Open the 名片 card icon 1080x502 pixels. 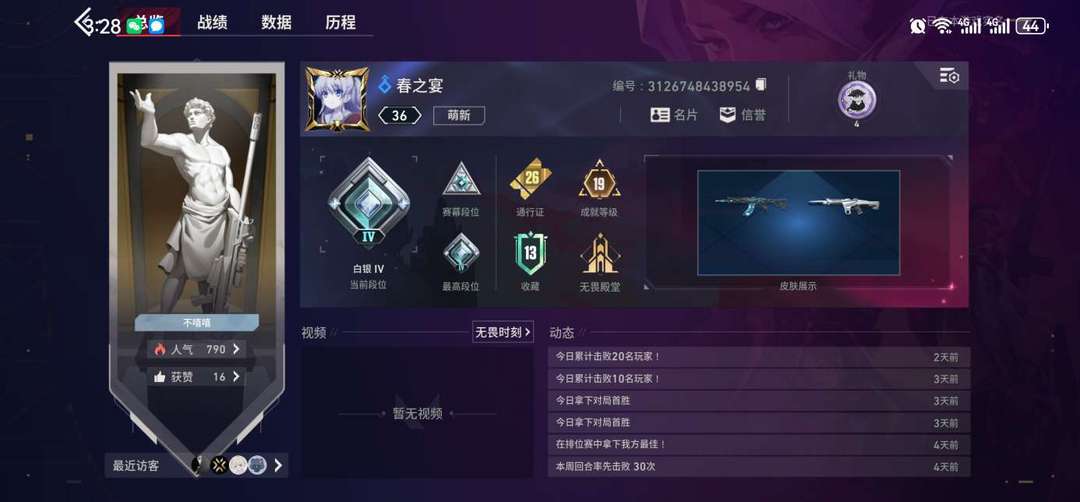[659, 115]
